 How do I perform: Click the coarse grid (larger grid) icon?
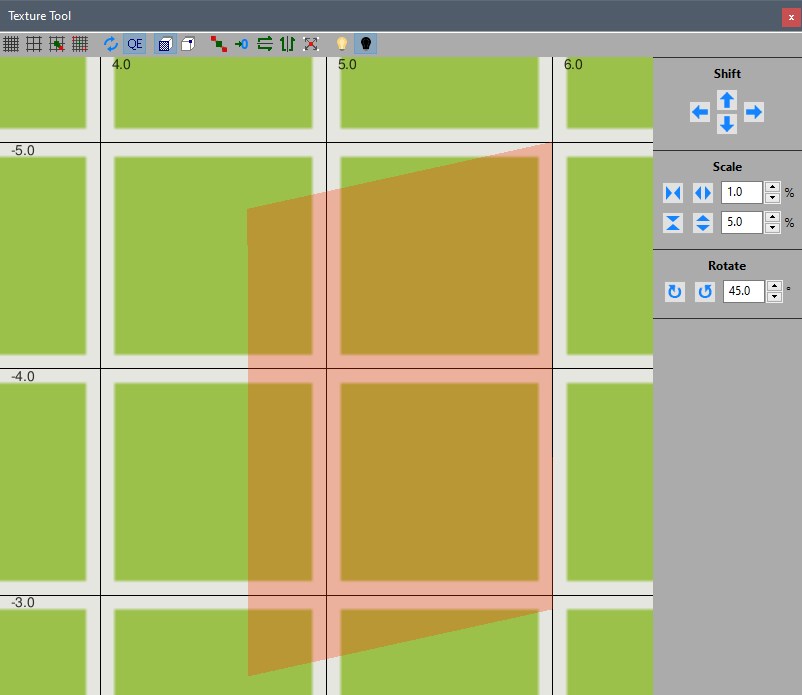34,44
